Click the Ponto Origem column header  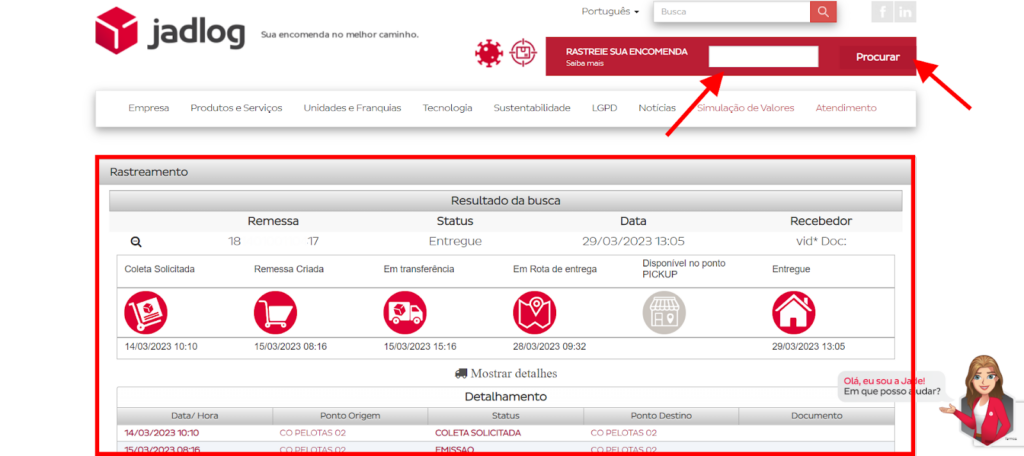point(350,415)
